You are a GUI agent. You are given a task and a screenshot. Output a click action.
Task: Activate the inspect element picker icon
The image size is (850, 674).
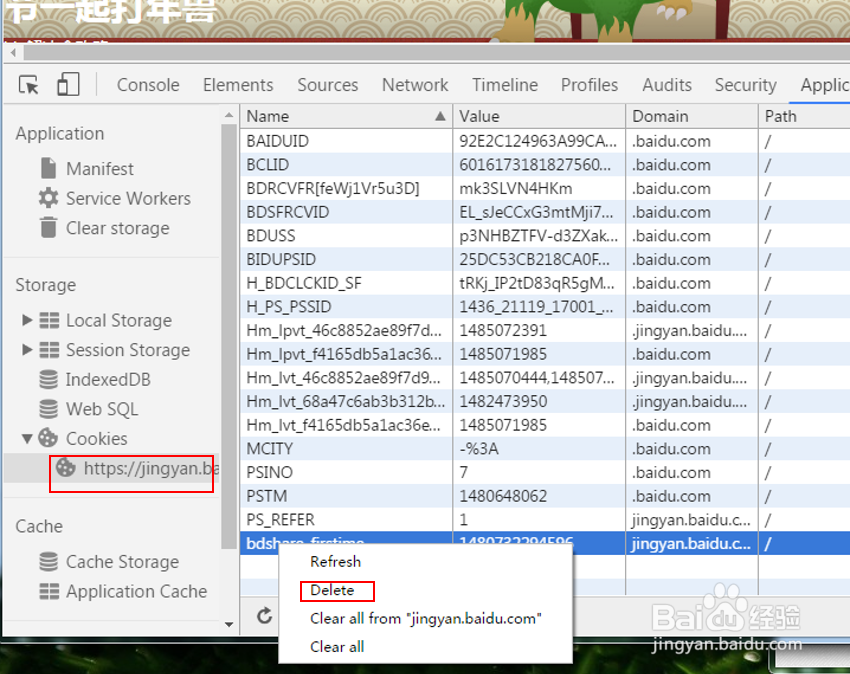point(29,85)
